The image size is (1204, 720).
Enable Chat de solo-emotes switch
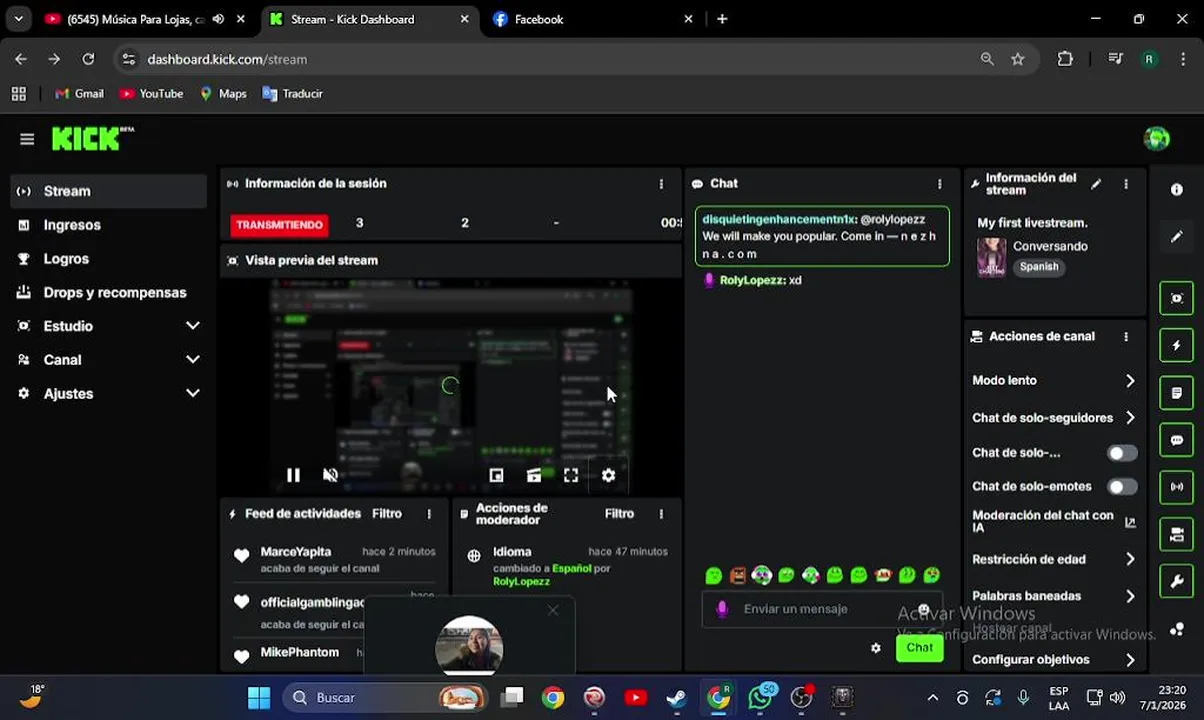coord(1122,487)
